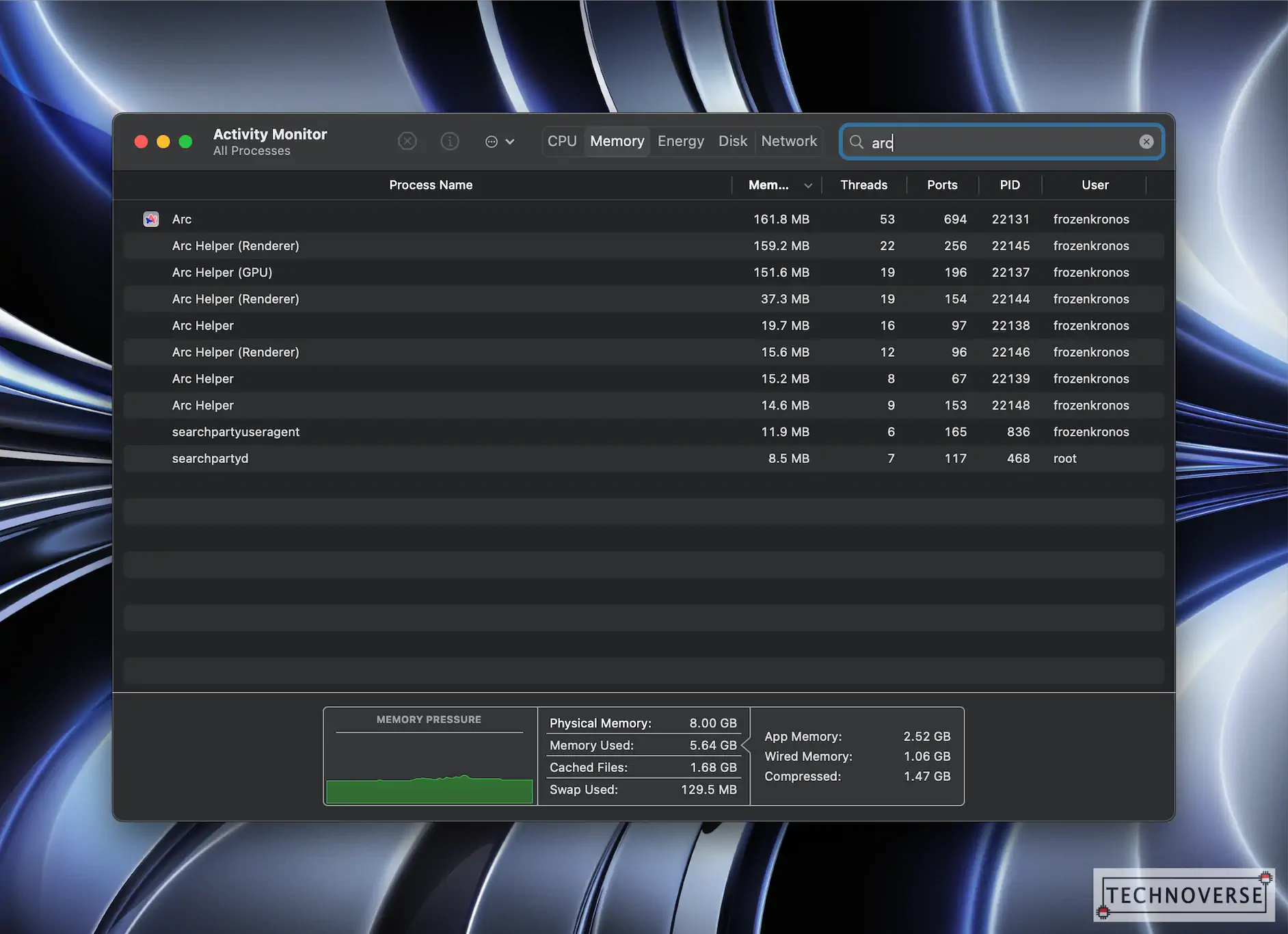Image resolution: width=1288 pixels, height=934 pixels.
Task: Close the Activity Monitor window
Action: pyautogui.click(x=142, y=142)
